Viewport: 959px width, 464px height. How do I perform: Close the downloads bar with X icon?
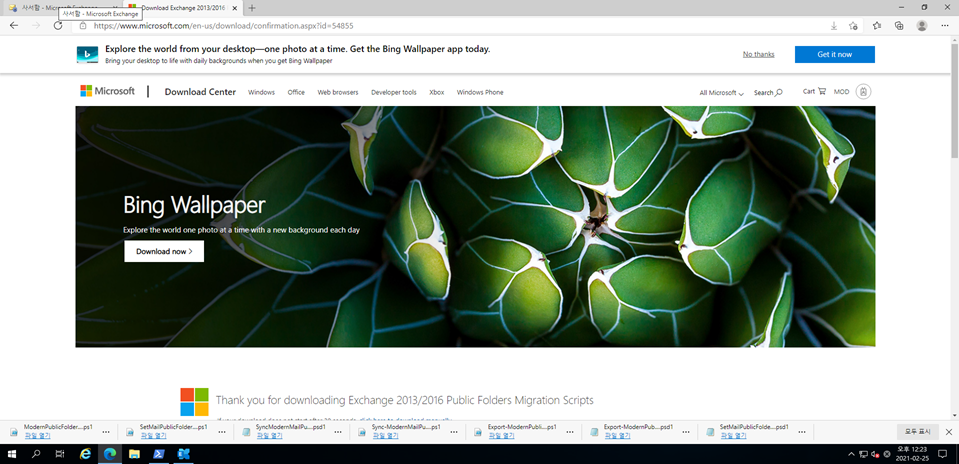[x=949, y=432]
